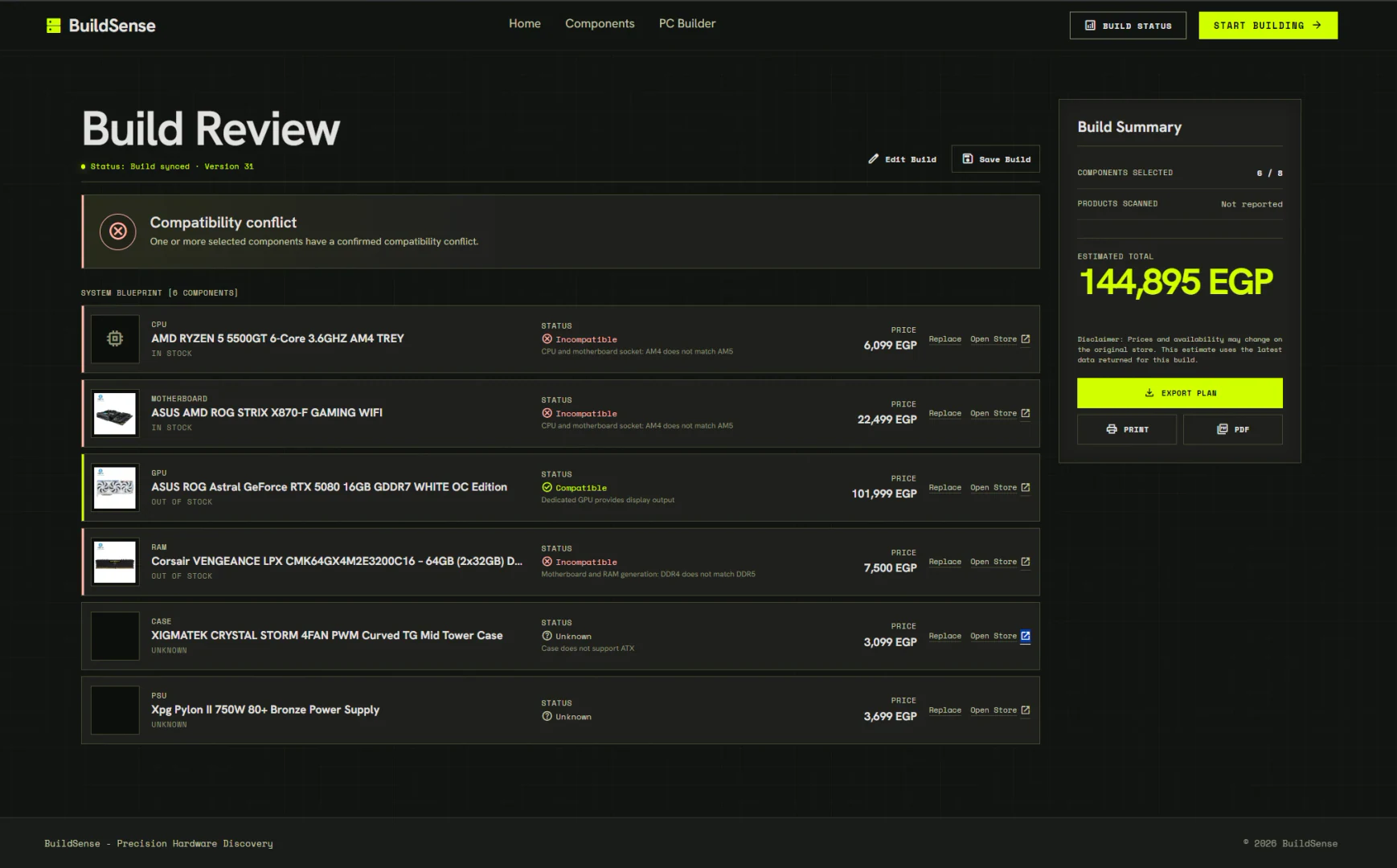Click the DDR4 does not match DDR5 note
The width and height of the screenshot is (1397, 868).
[648, 575]
